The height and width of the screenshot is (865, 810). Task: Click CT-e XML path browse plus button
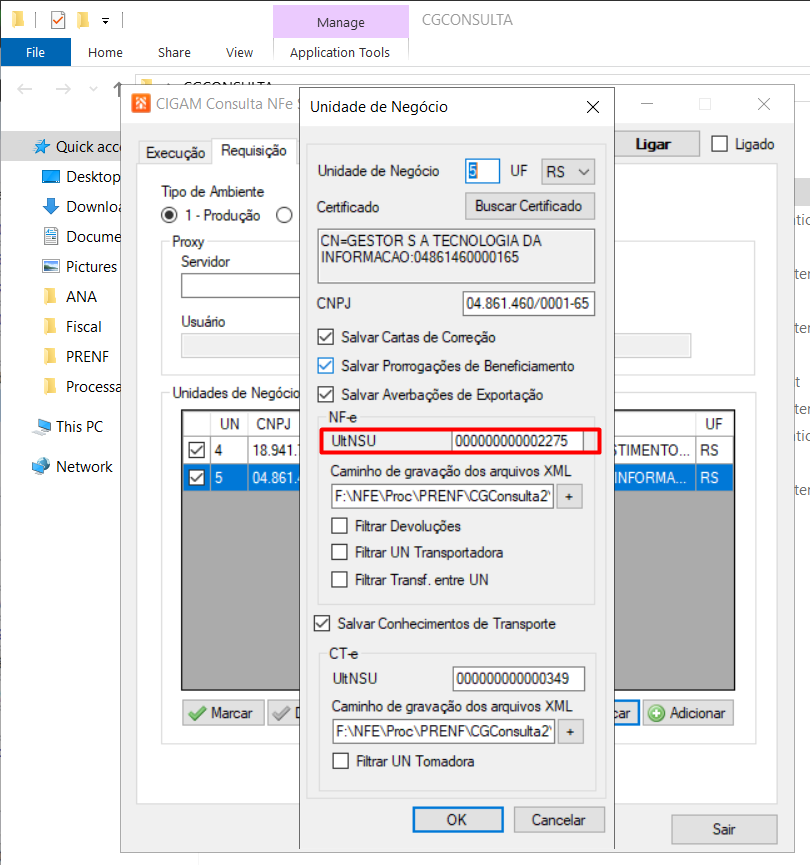click(x=570, y=731)
